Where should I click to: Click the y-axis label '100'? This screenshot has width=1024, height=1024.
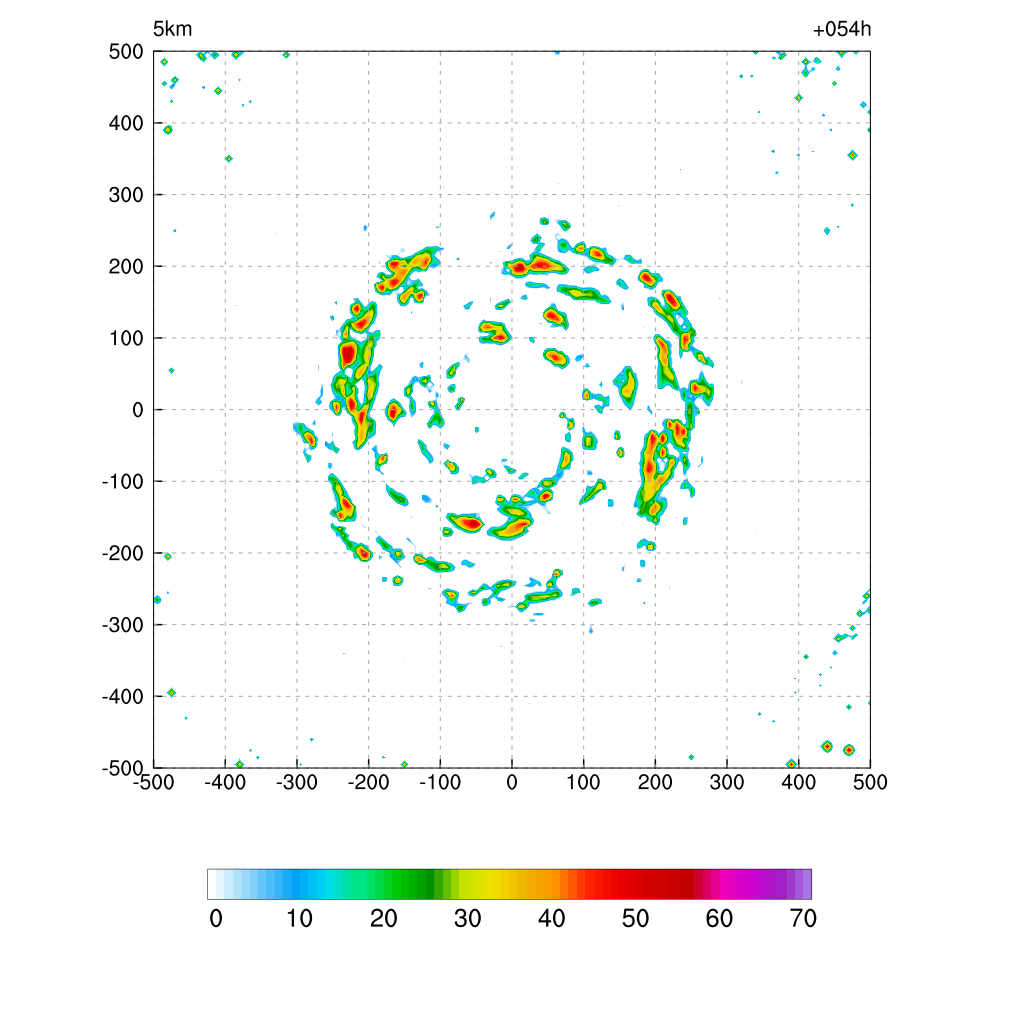point(126,338)
